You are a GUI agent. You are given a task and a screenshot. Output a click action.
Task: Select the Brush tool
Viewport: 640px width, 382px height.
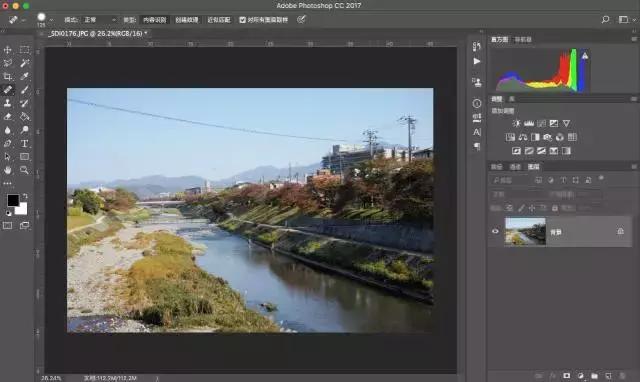[x=24, y=90]
